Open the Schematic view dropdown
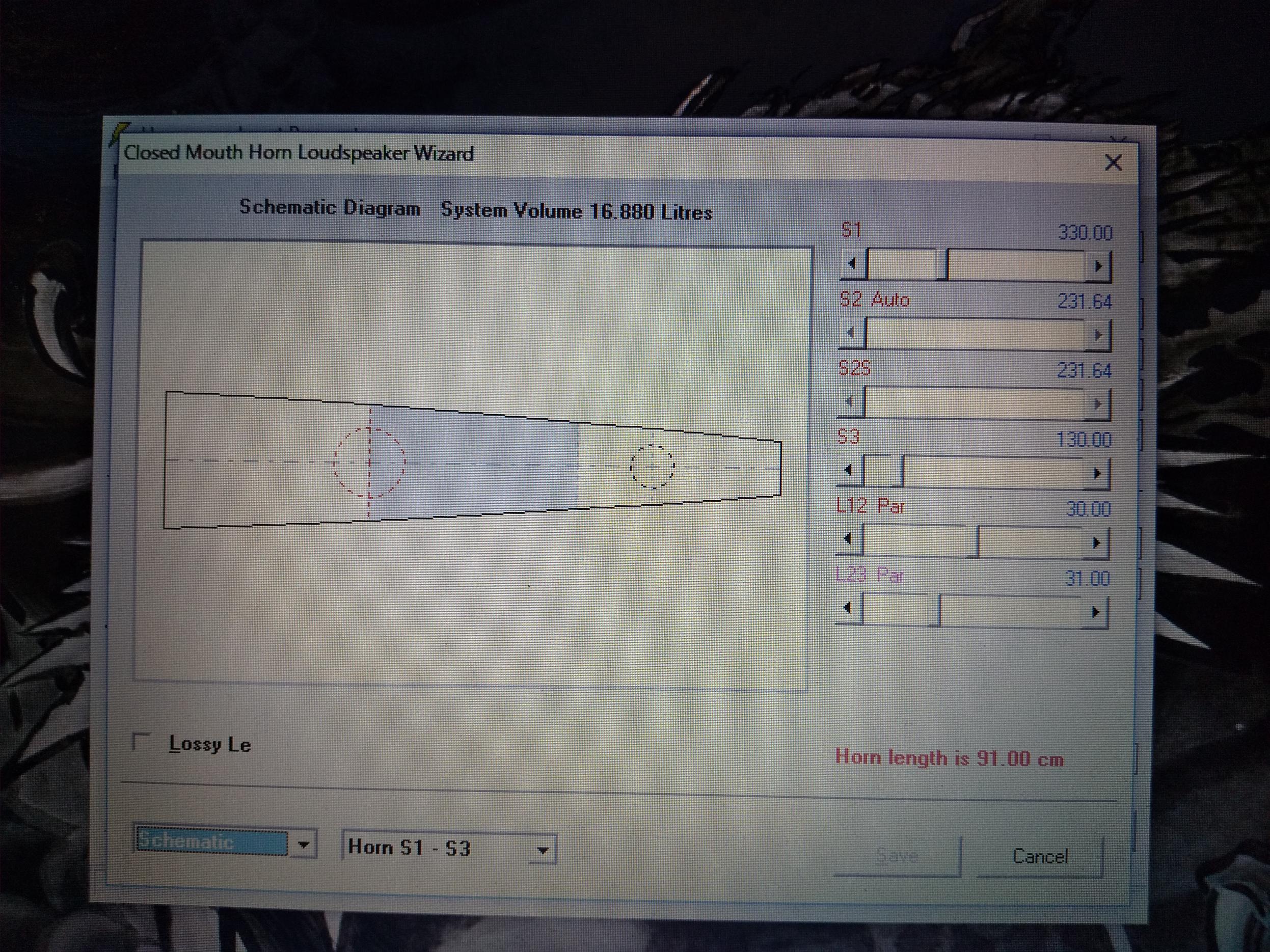 click(304, 844)
